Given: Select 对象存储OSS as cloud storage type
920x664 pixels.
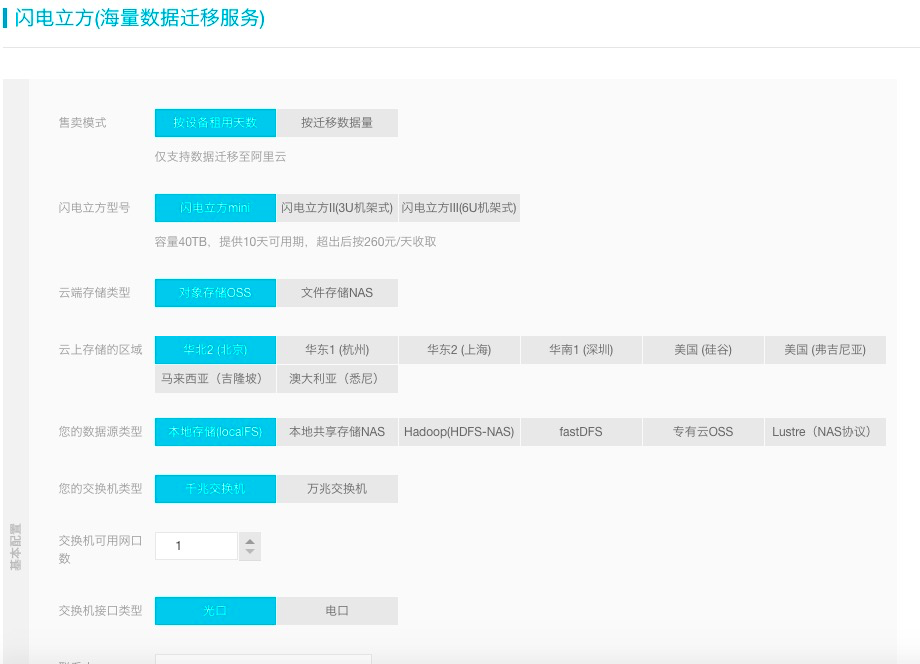Looking at the screenshot, I should coord(215,293).
